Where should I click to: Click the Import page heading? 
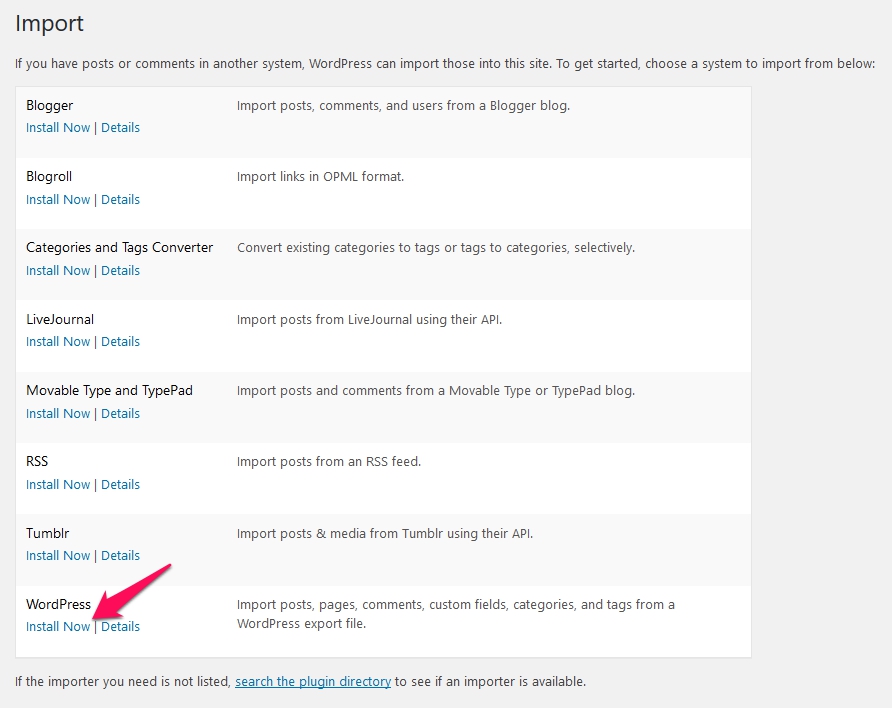[49, 24]
